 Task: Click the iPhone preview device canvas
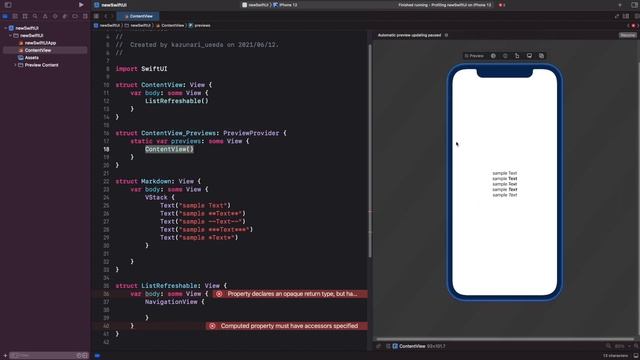[x=504, y=182]
